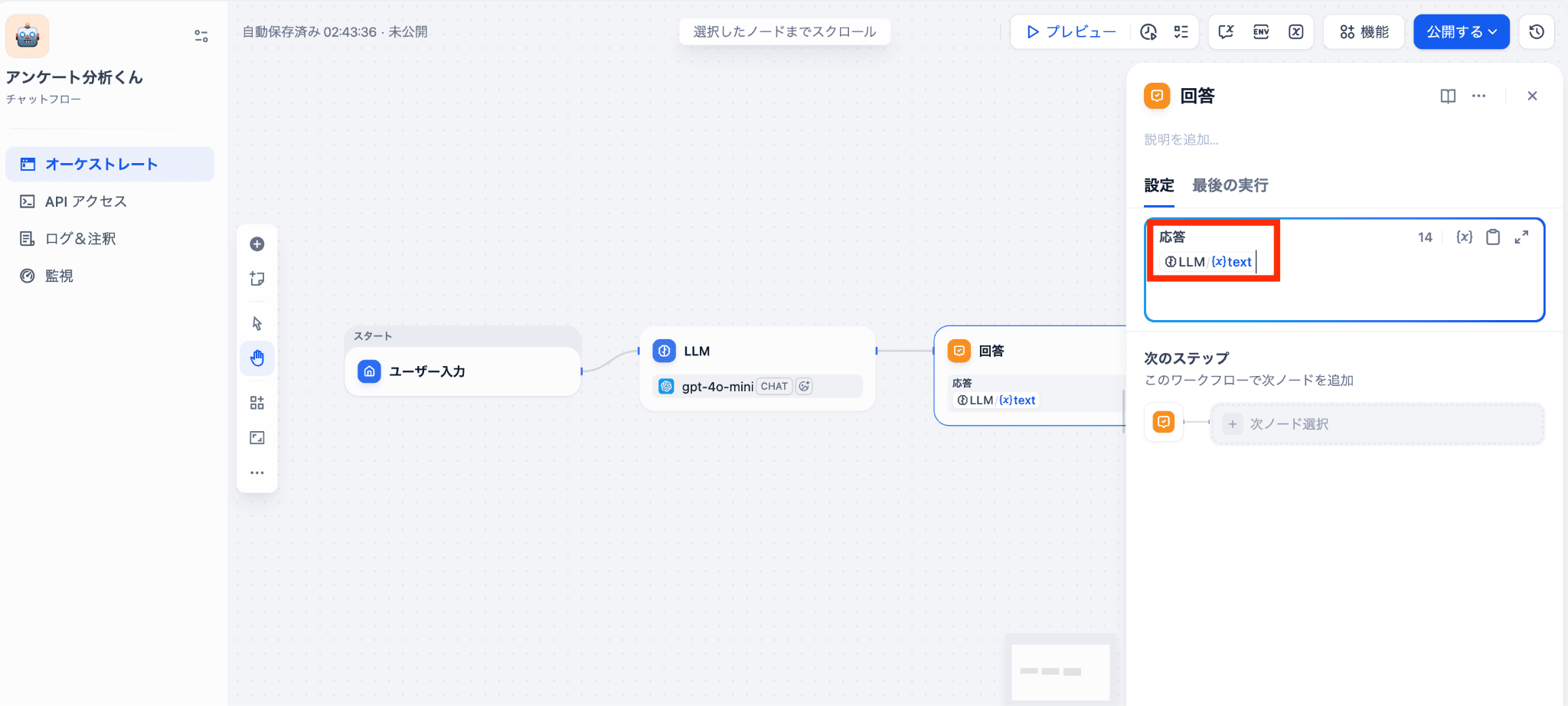The image size is (1568, 706).
Task: Add a note with the sticky note icon
Action: coord(257,279)
